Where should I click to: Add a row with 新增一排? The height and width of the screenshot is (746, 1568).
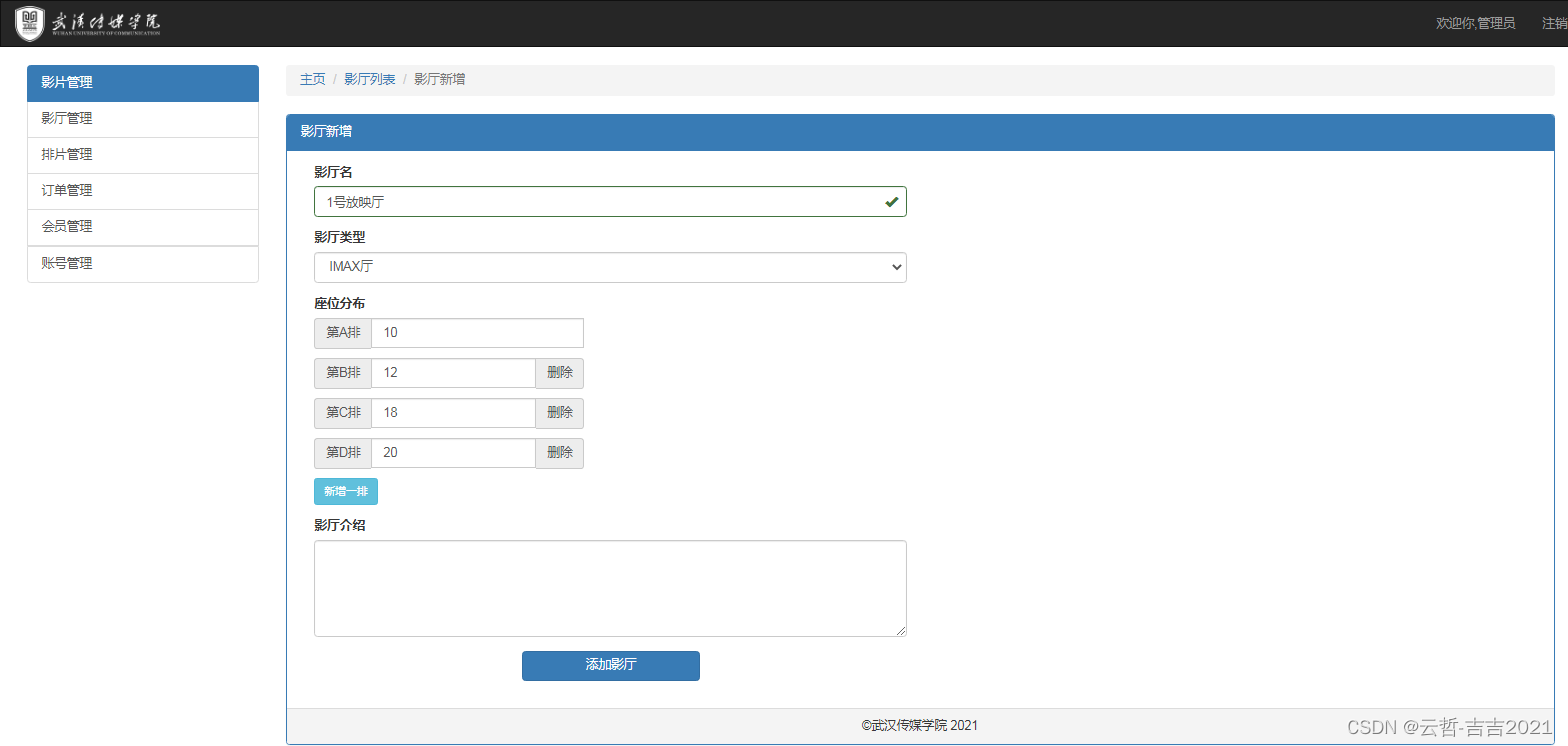pyautogui.click(x=346, y=491)
